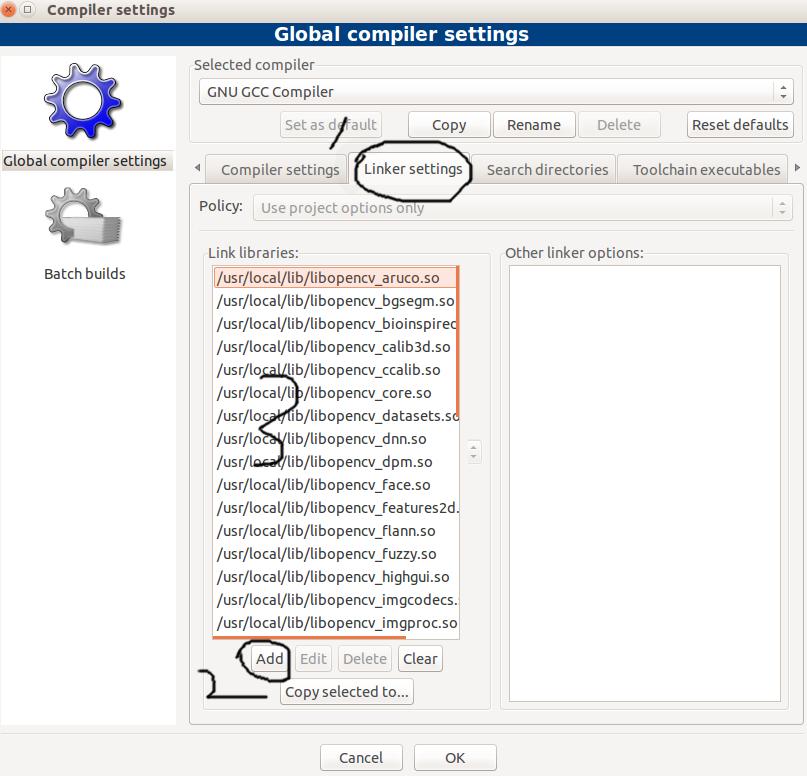
Task: Add a new link library
Action: pyautogui.click(x=270, y=659)
